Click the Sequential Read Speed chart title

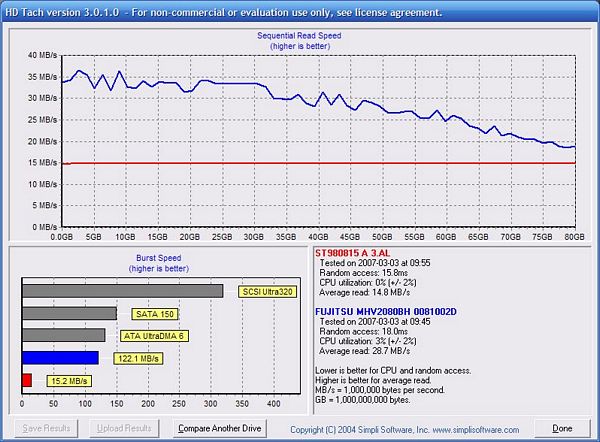(299, 36)
